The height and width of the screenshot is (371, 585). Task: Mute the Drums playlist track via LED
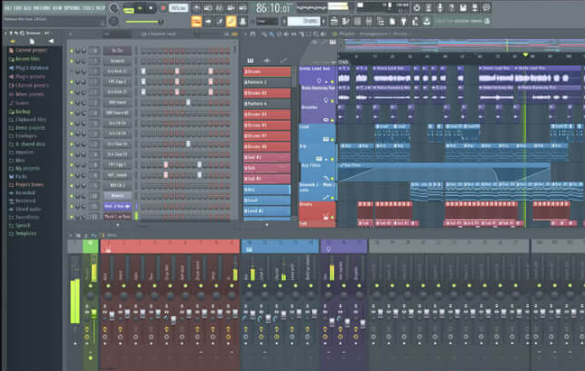(332, 218)
